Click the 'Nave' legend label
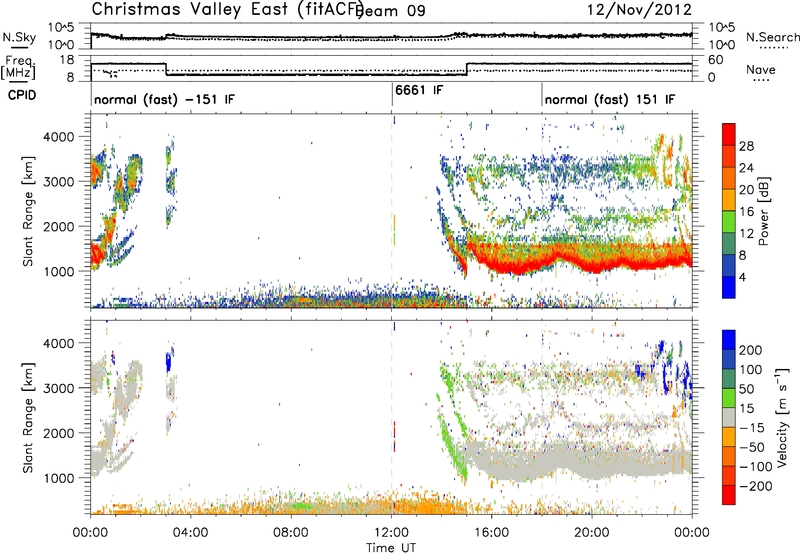800x554 pixels. click(760, 70)
